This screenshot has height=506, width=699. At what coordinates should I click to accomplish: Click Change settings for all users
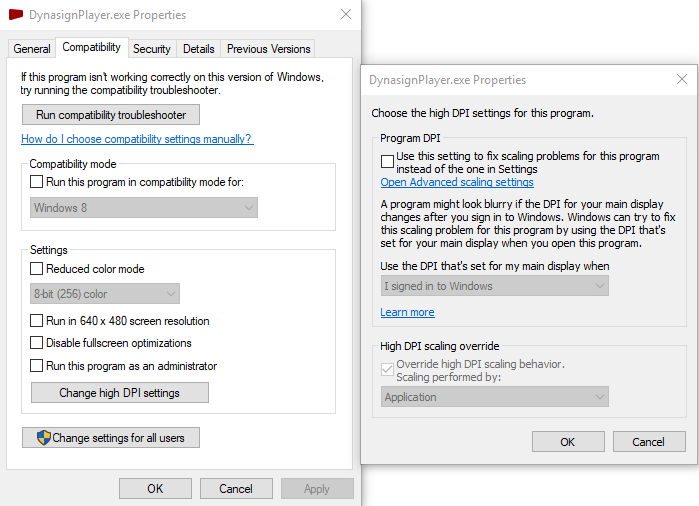[111, 438]
